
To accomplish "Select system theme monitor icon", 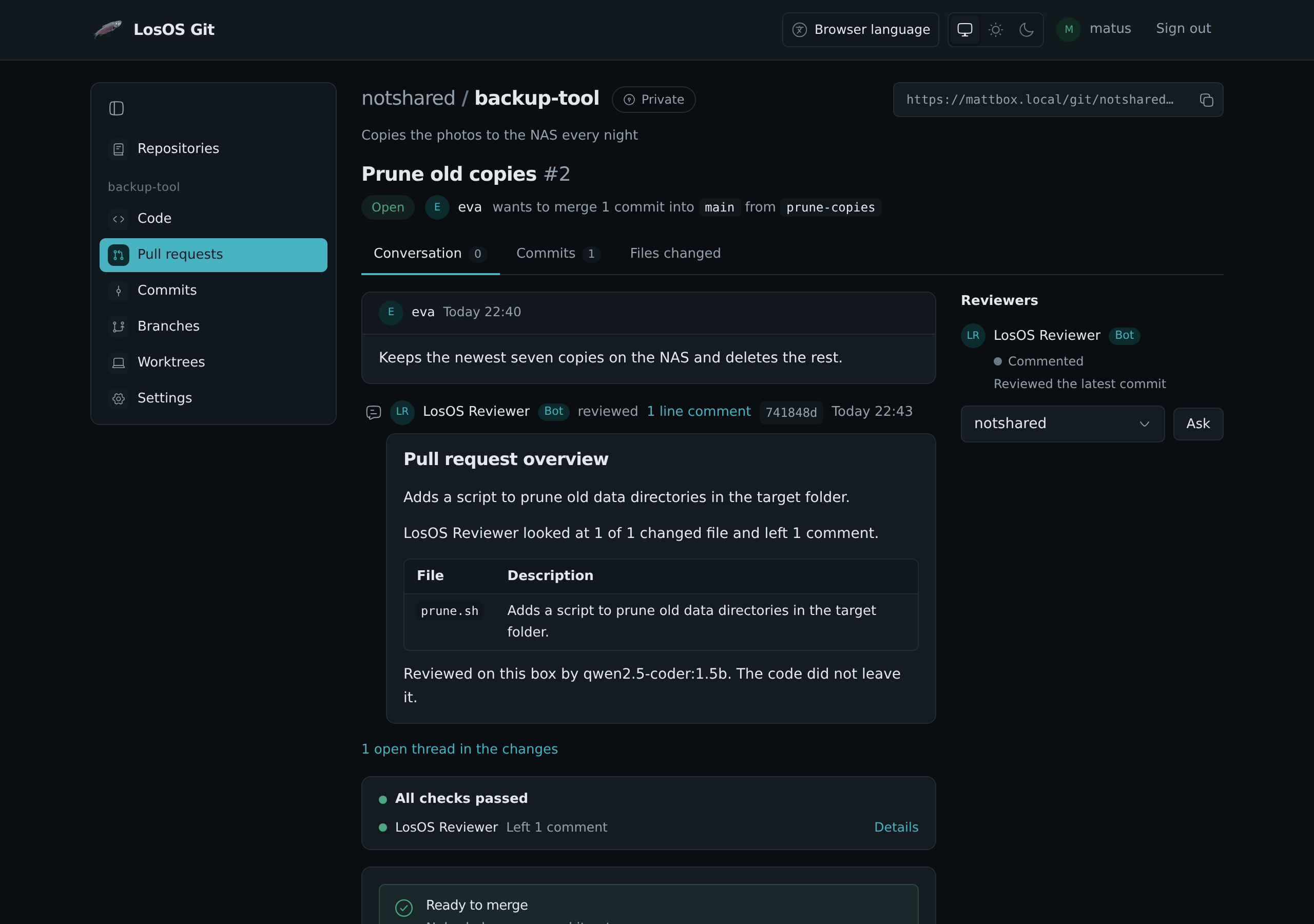I will coord(965,30).
